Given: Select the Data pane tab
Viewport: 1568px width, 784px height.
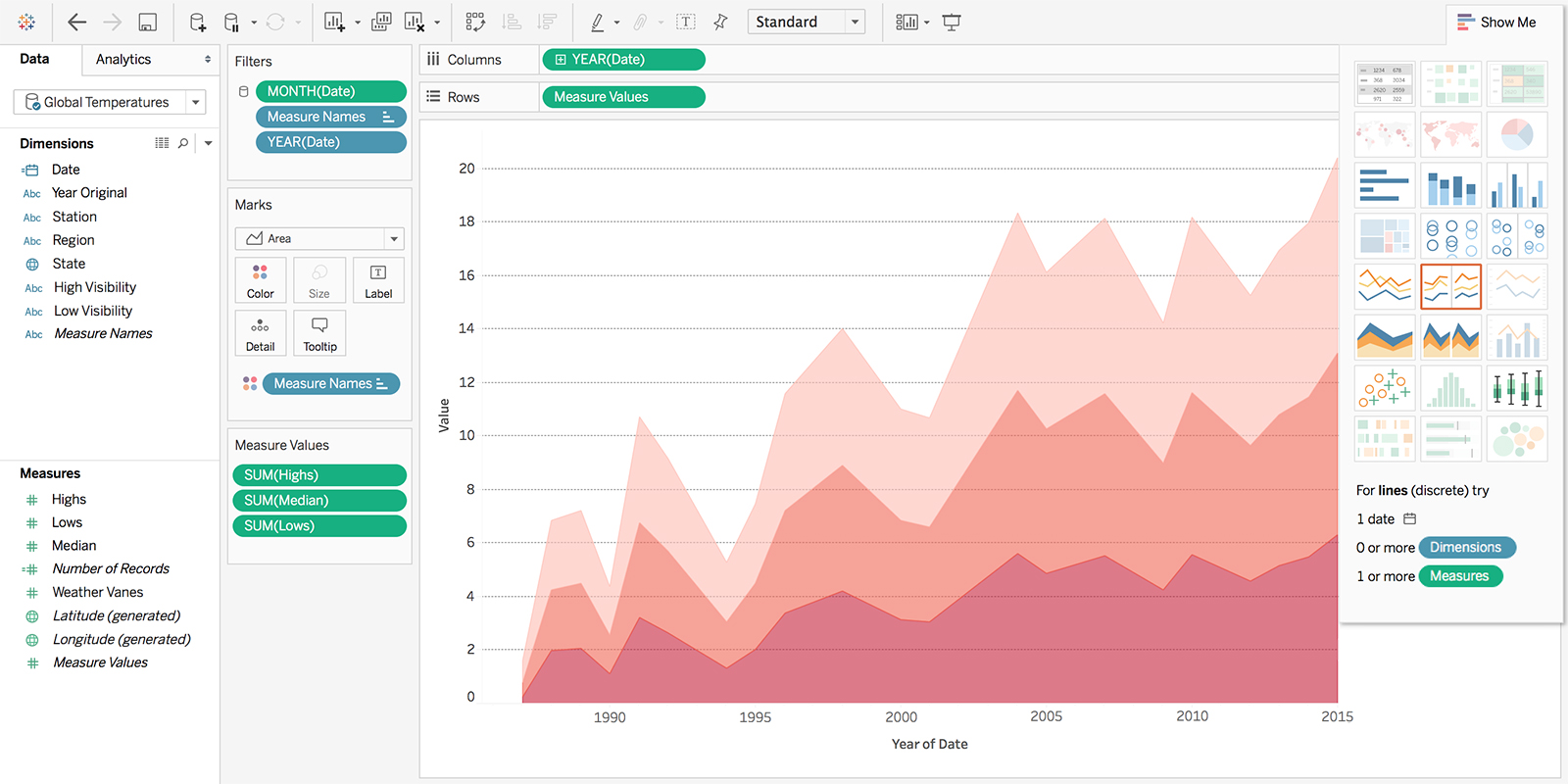Looking at the screenshot, I should (34, 59).
